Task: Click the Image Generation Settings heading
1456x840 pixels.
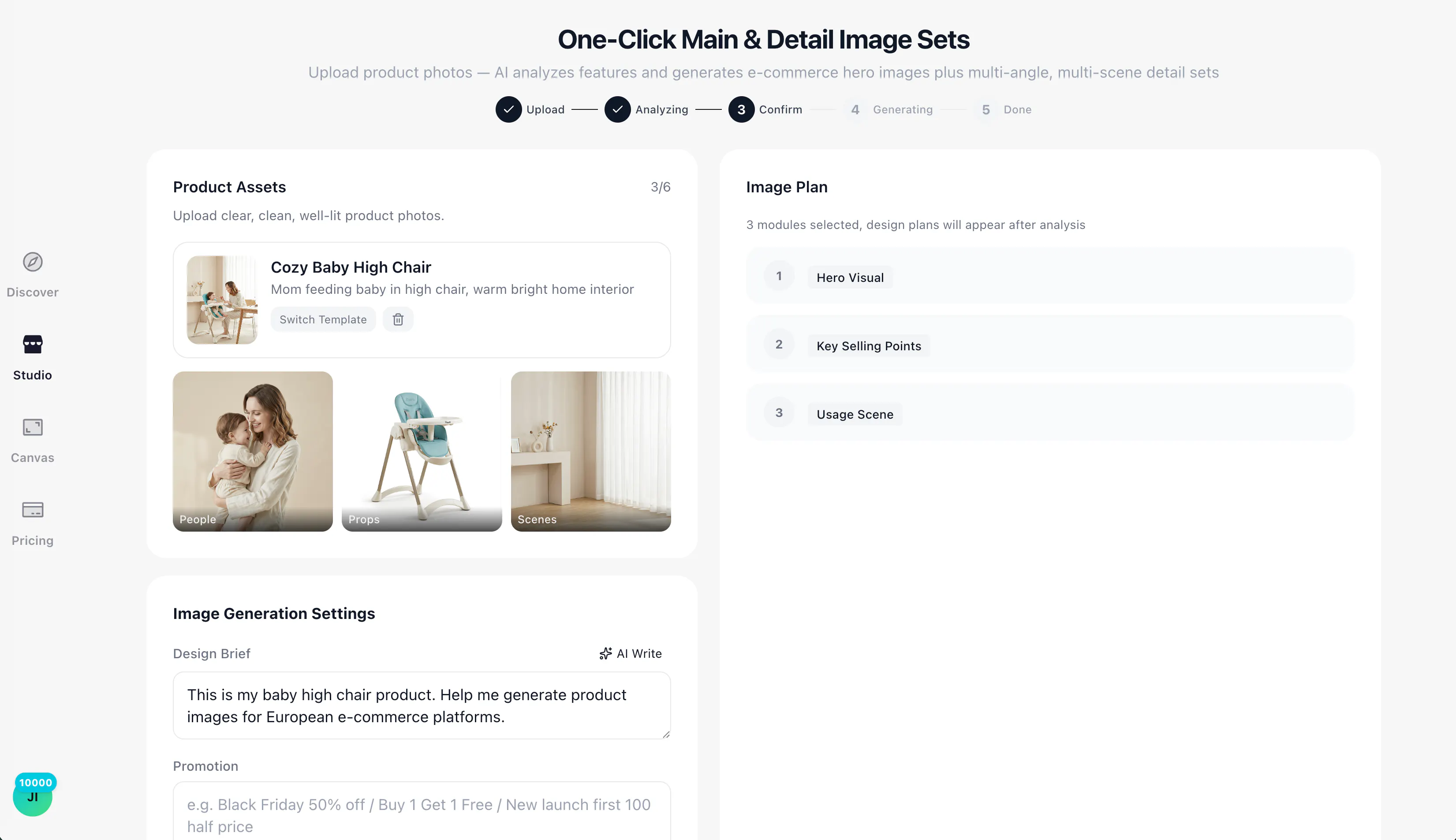Action: tap(274, 613)
